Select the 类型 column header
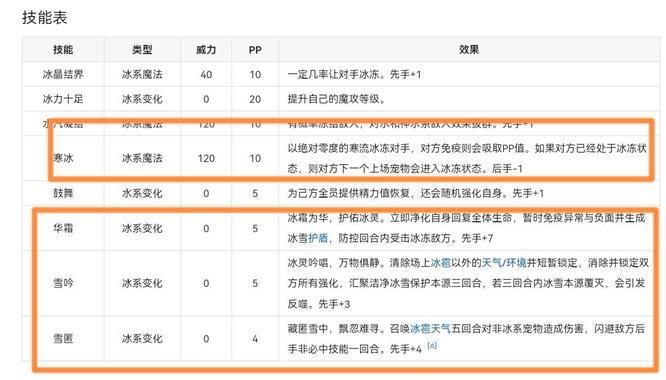This screenshot has height=380, width=666. tap(142, 50)
